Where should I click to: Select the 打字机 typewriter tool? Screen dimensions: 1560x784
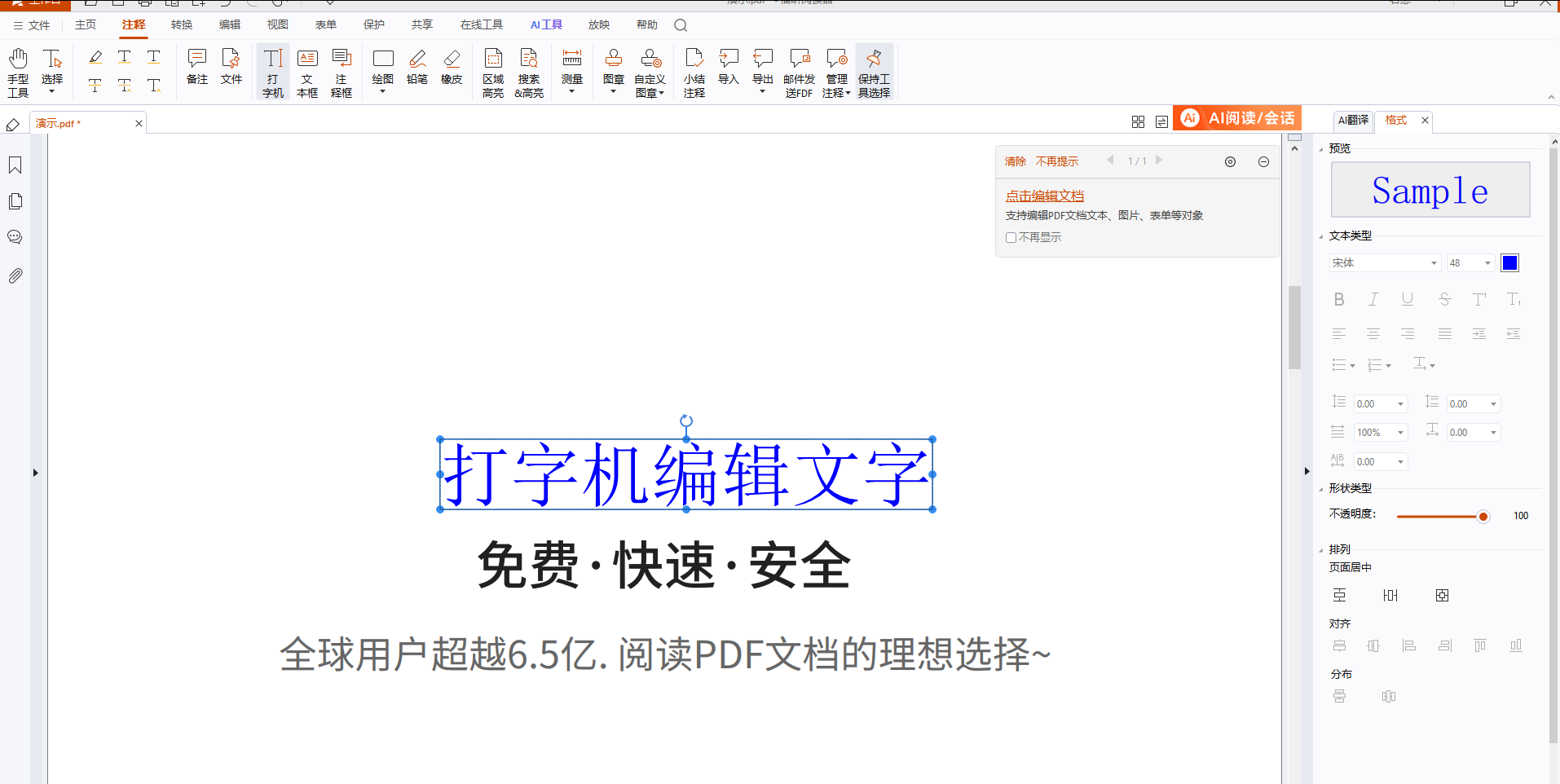[273, 73]
